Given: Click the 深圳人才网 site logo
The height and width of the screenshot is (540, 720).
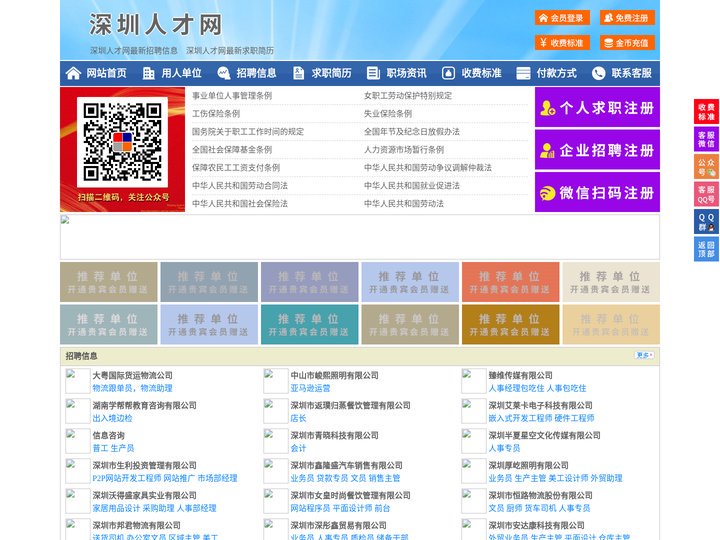Looking at the screenshot, I should pos(156,24).
